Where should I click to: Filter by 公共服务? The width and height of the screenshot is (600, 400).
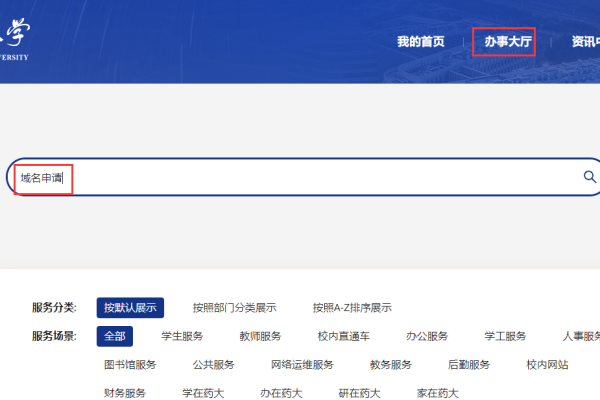tap(214, 364)
